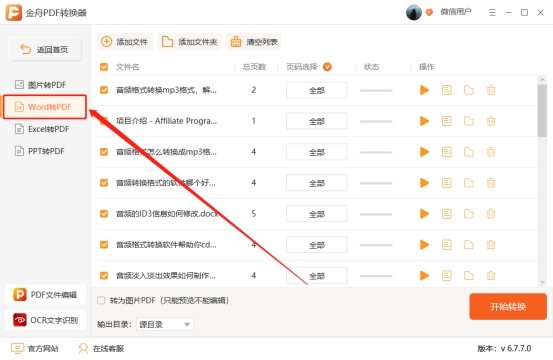Open details icon in 音频格式转换软件帮助你cd row
553x360 pixels.
point(446,244)
